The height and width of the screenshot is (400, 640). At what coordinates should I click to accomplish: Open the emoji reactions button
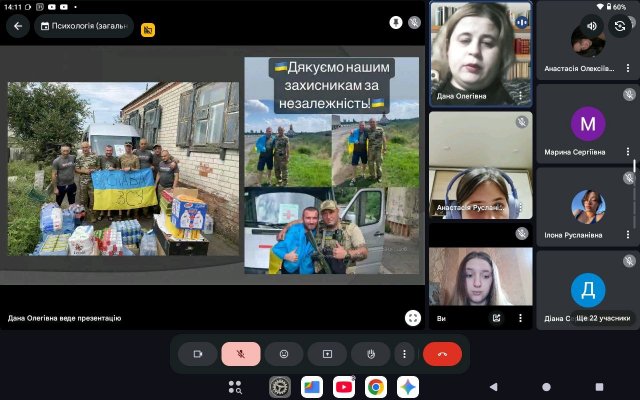point(284,354)
